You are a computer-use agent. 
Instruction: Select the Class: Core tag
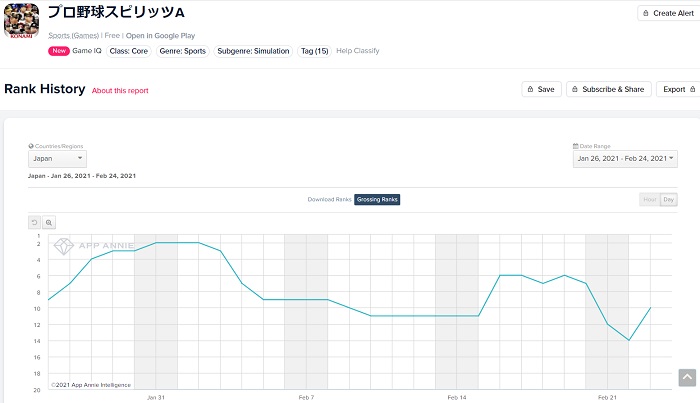tap(129, 51)
